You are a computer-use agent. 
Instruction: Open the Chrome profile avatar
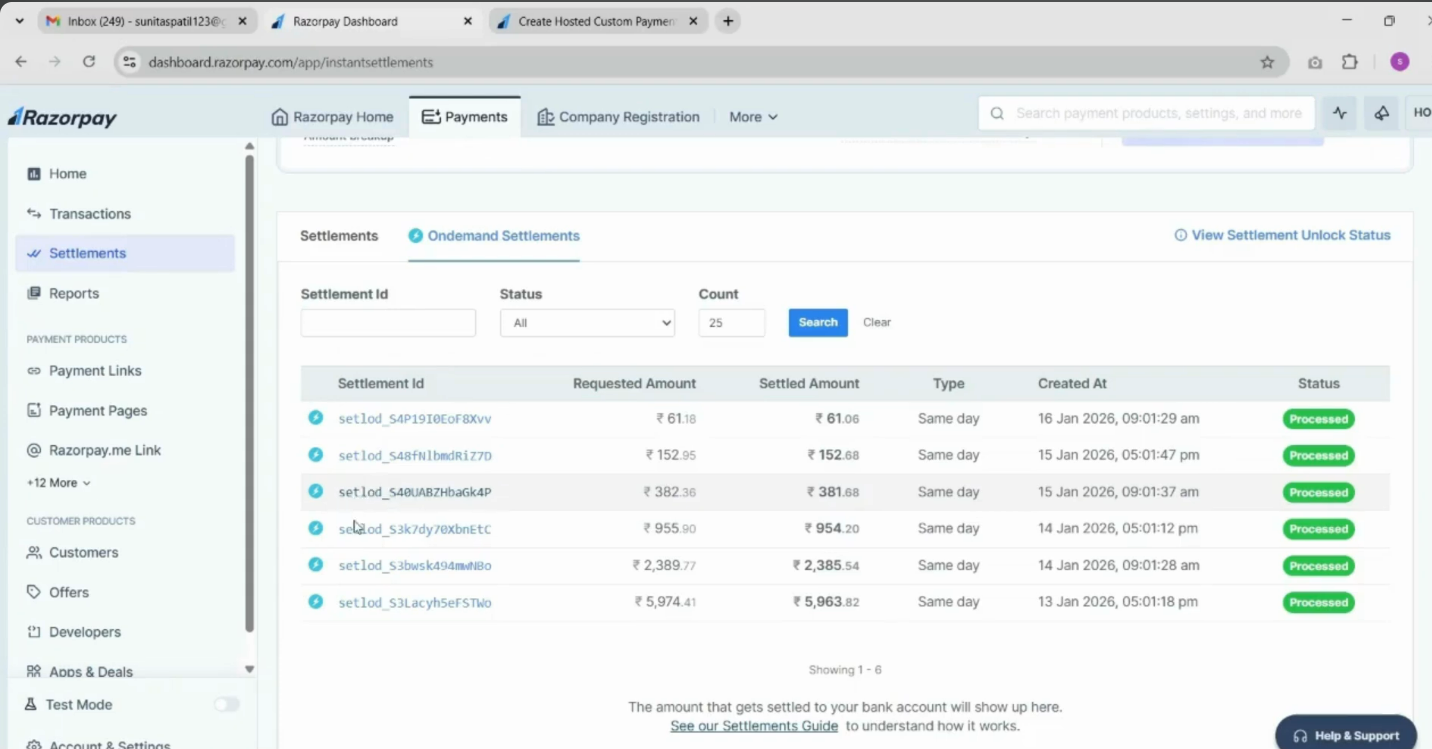(1399, 62)
